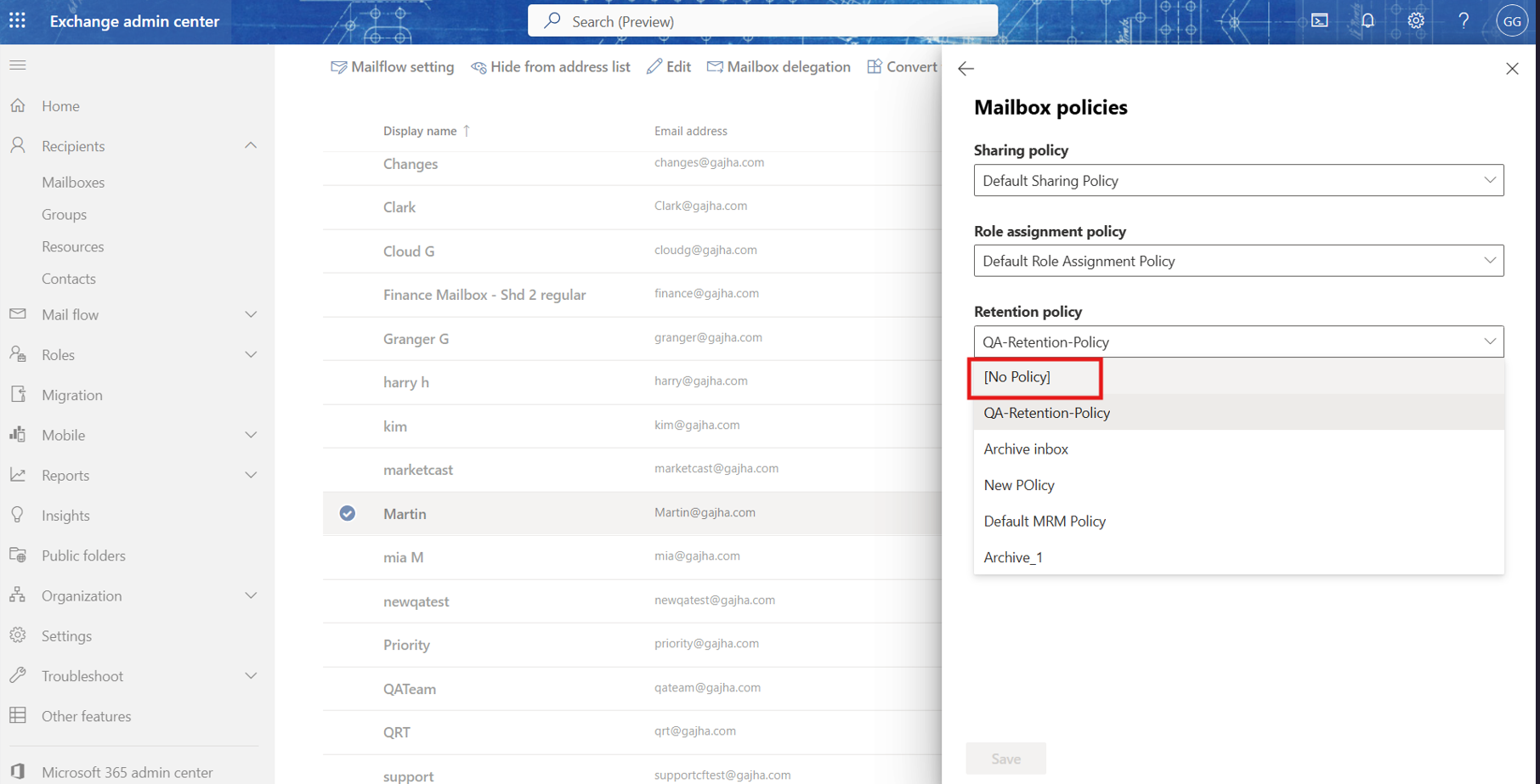Open the settings gear in header
This screenshot has height=784, width=1540.
[x=1416, y=20]
